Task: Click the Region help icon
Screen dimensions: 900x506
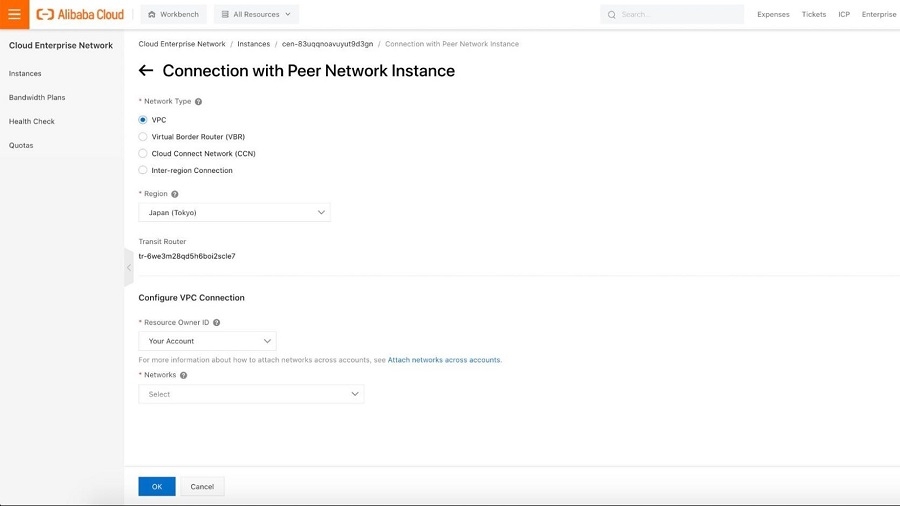Action: pos(175,194)
